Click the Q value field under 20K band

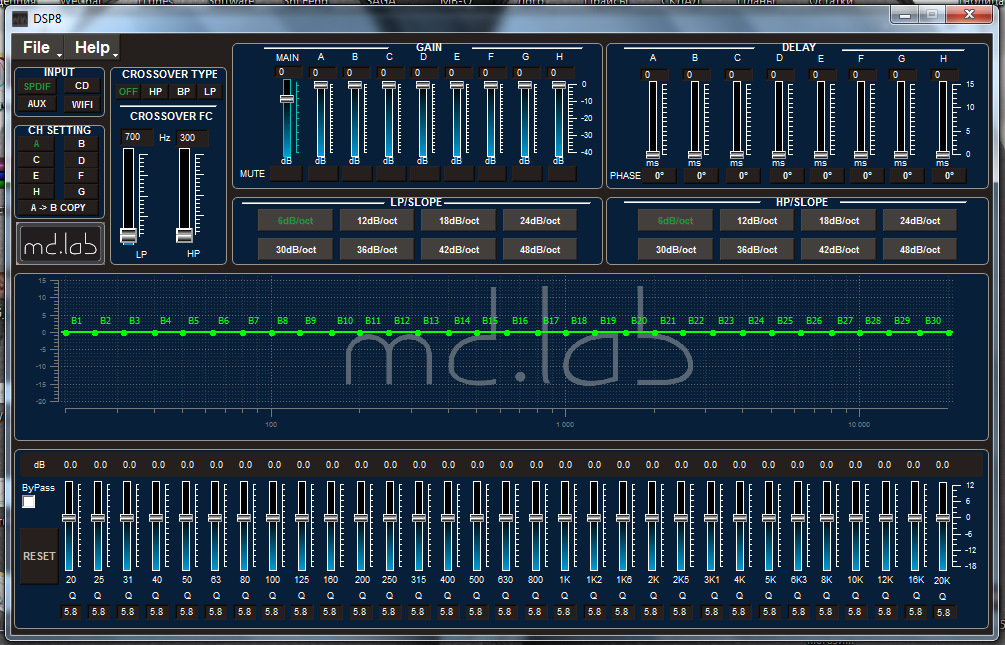coord(943,612)
